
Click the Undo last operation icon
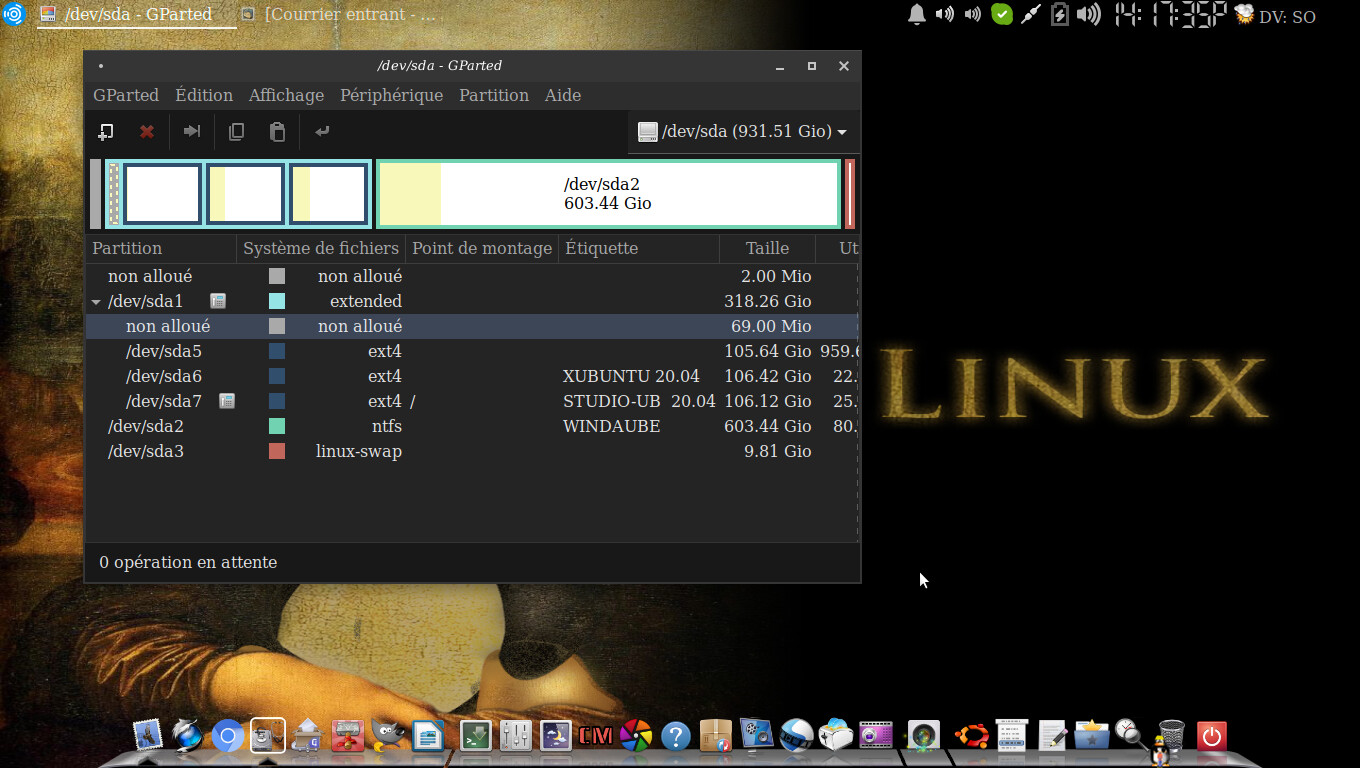[322, 131]
